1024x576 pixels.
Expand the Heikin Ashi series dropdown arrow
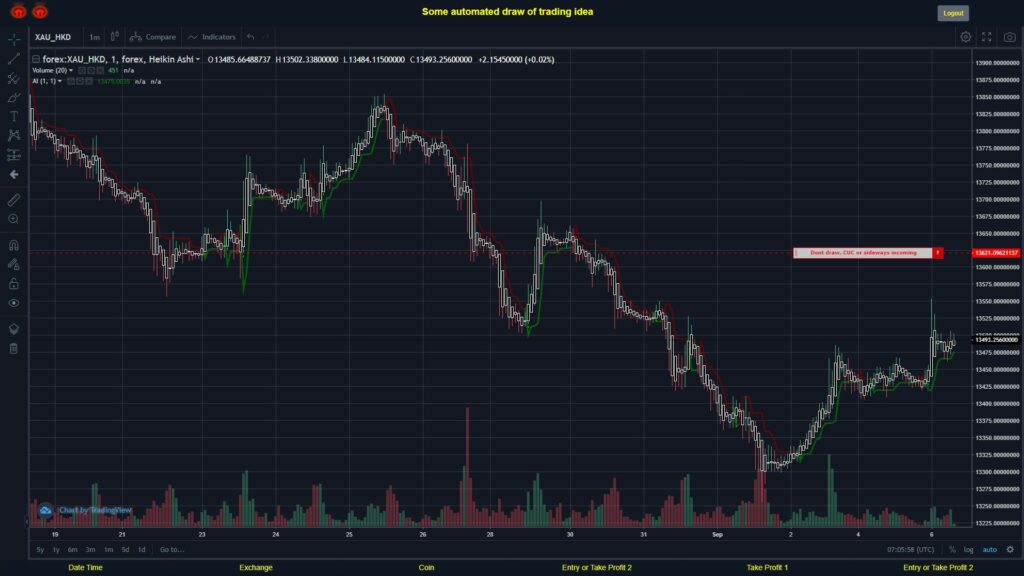coord(198,59)
